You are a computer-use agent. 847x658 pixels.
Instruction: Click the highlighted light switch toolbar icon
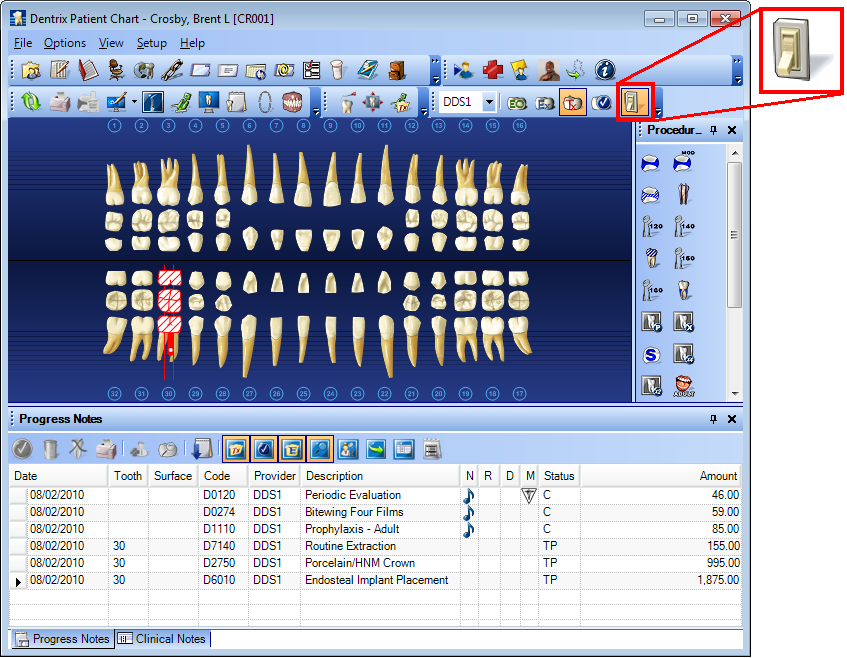coord(634,102)
